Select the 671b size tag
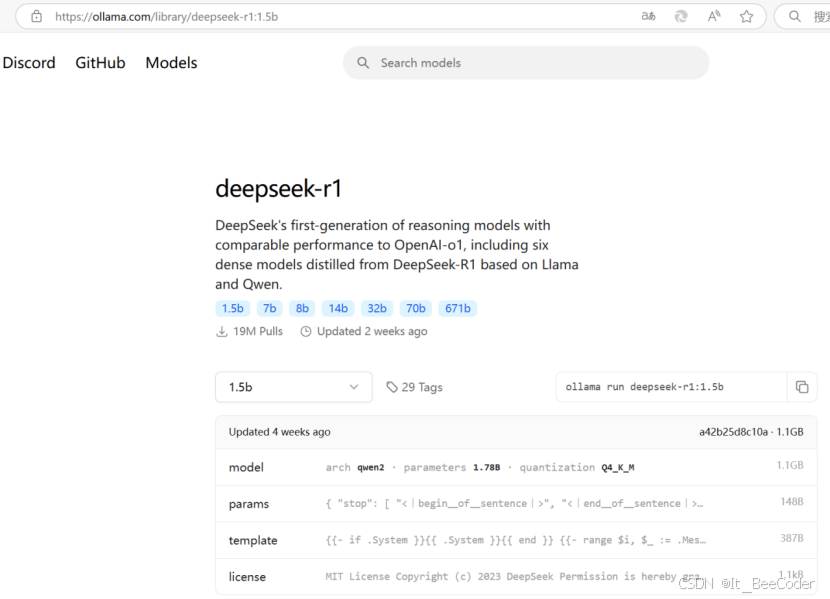 458,308
